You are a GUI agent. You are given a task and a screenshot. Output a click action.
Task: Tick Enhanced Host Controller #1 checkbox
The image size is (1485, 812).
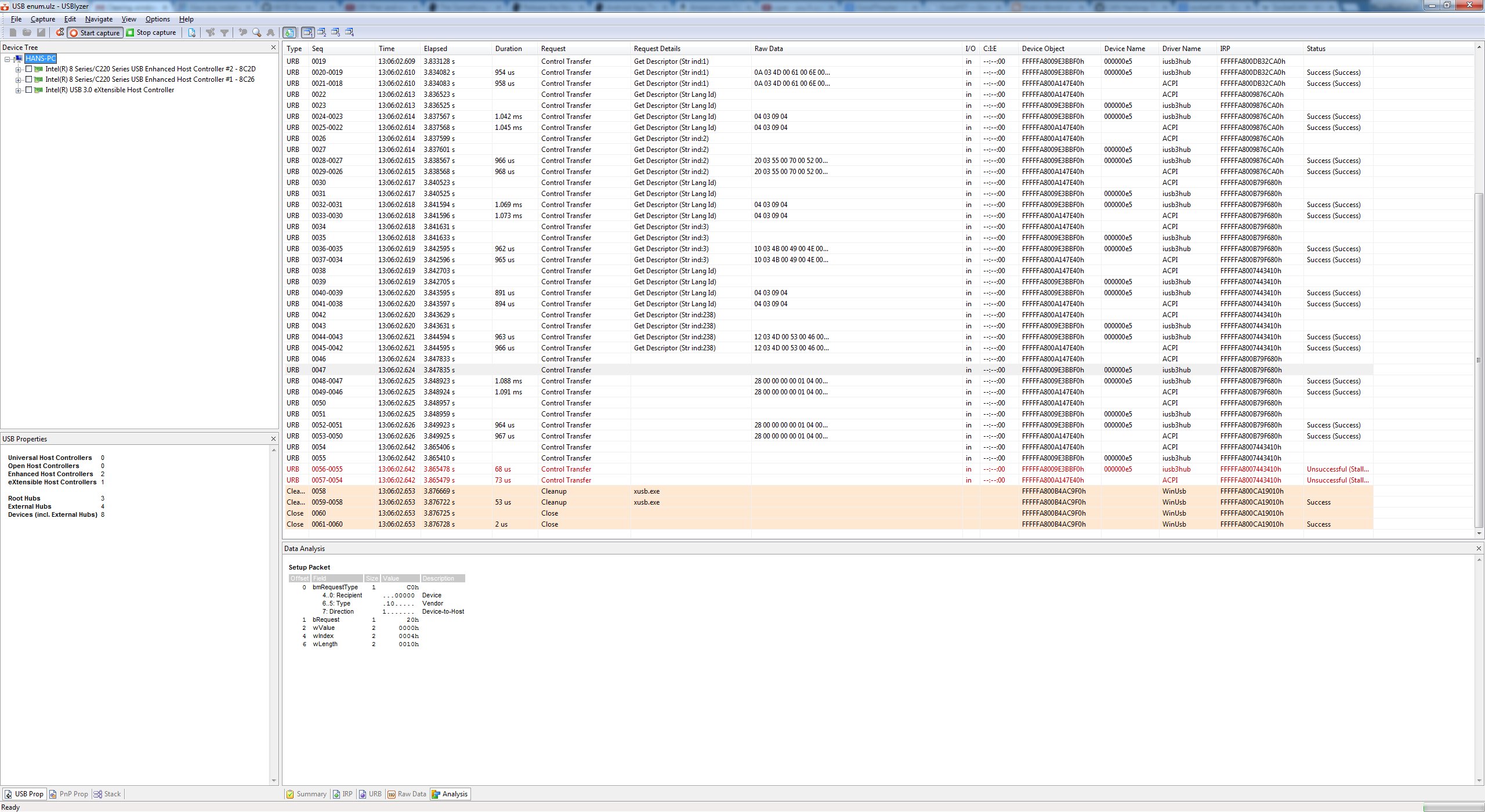coord(28,79)
